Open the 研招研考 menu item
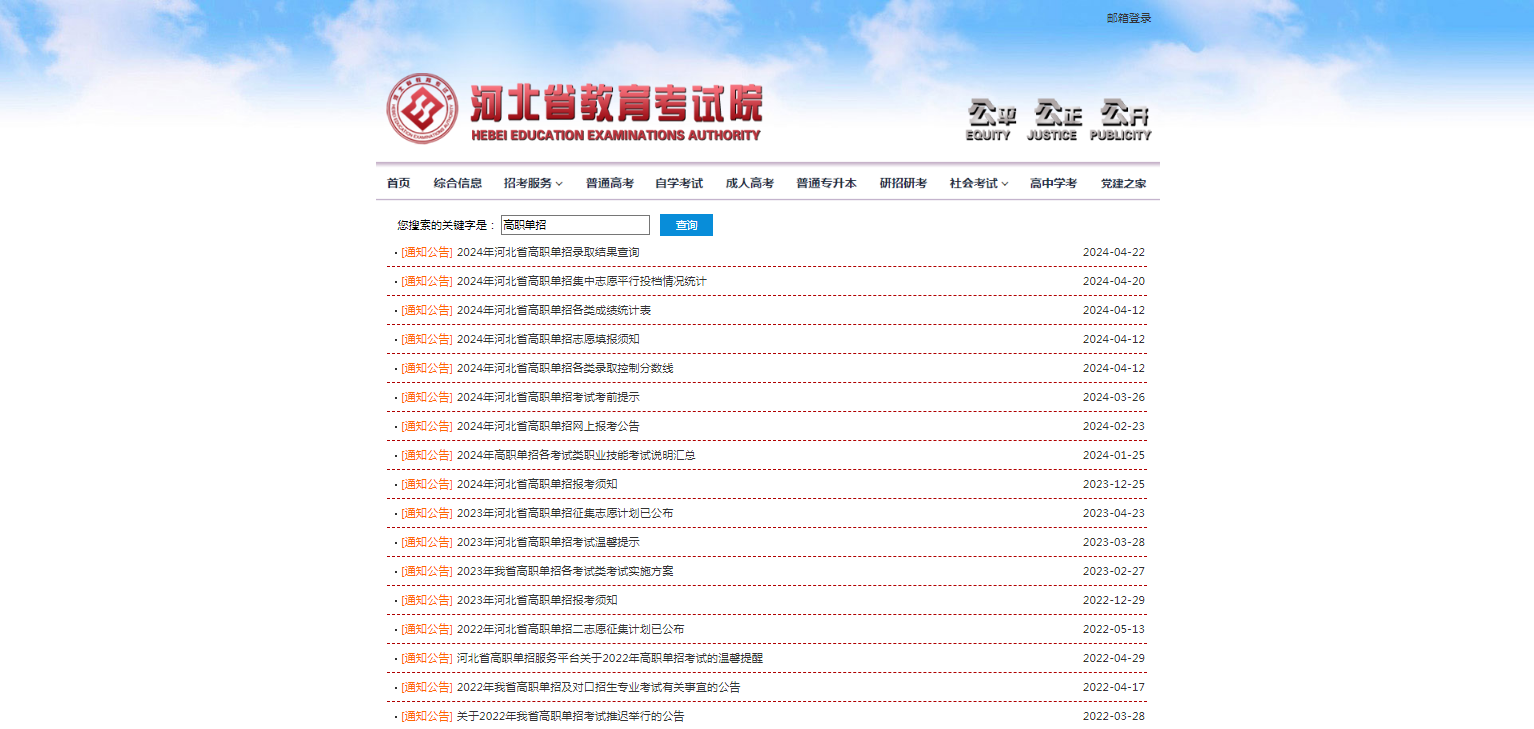 point(903,183)
